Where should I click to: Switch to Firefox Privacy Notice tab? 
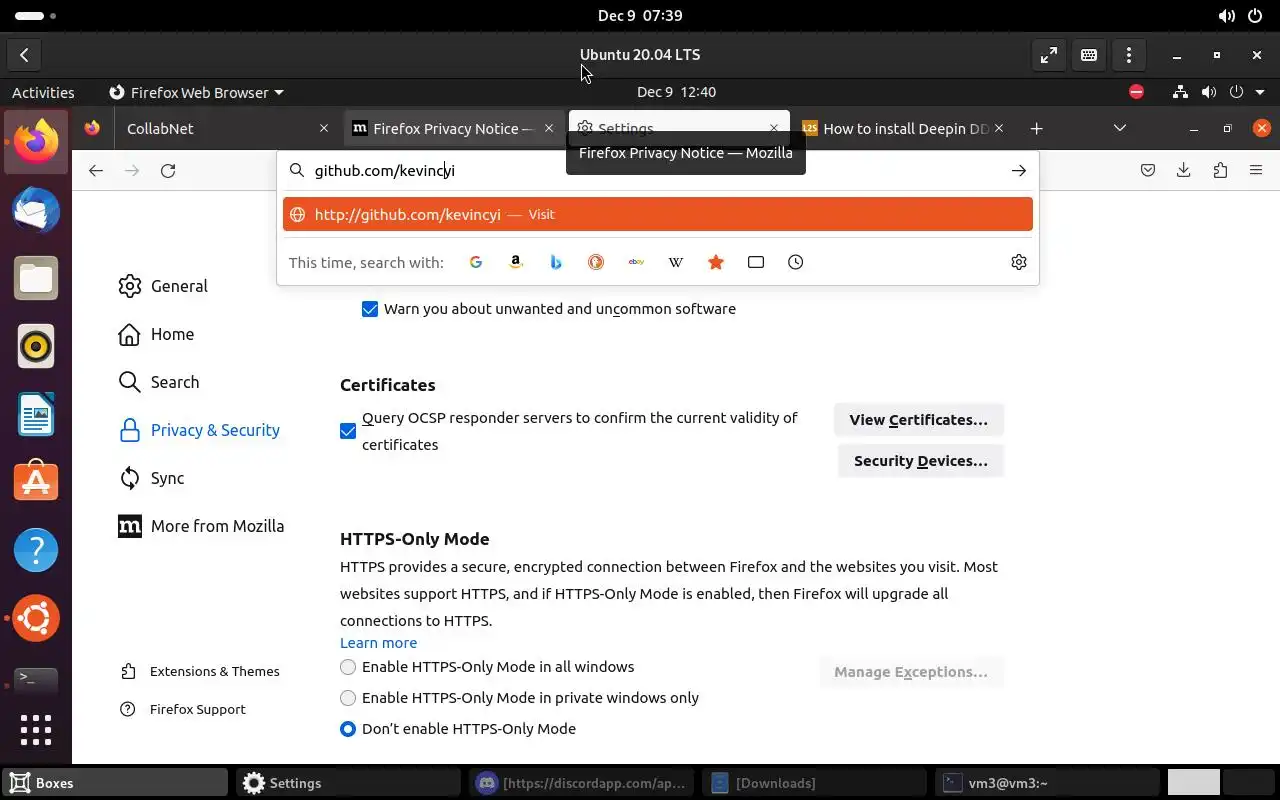[453, 129]
